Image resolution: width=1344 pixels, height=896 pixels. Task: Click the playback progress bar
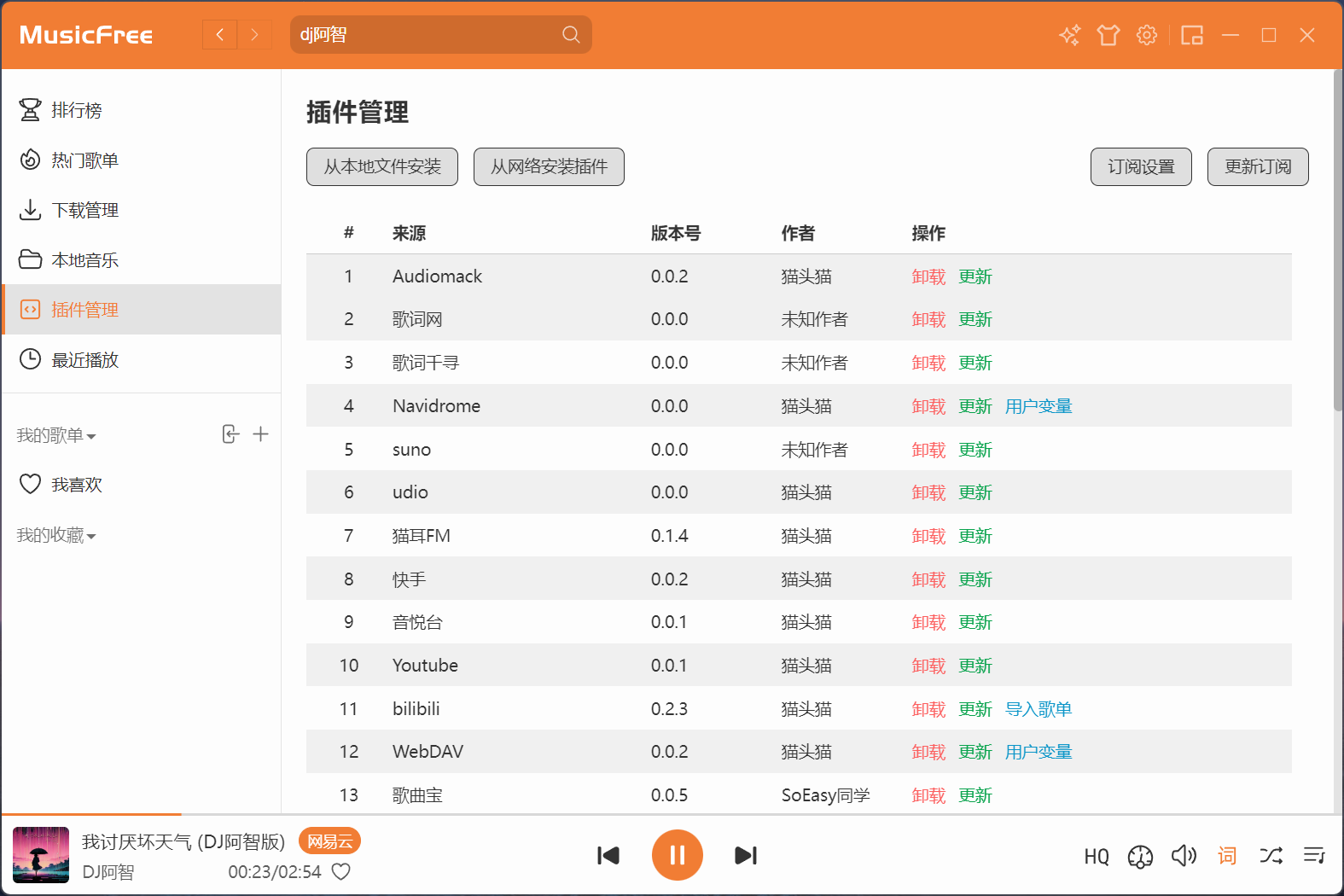point(672,815)
